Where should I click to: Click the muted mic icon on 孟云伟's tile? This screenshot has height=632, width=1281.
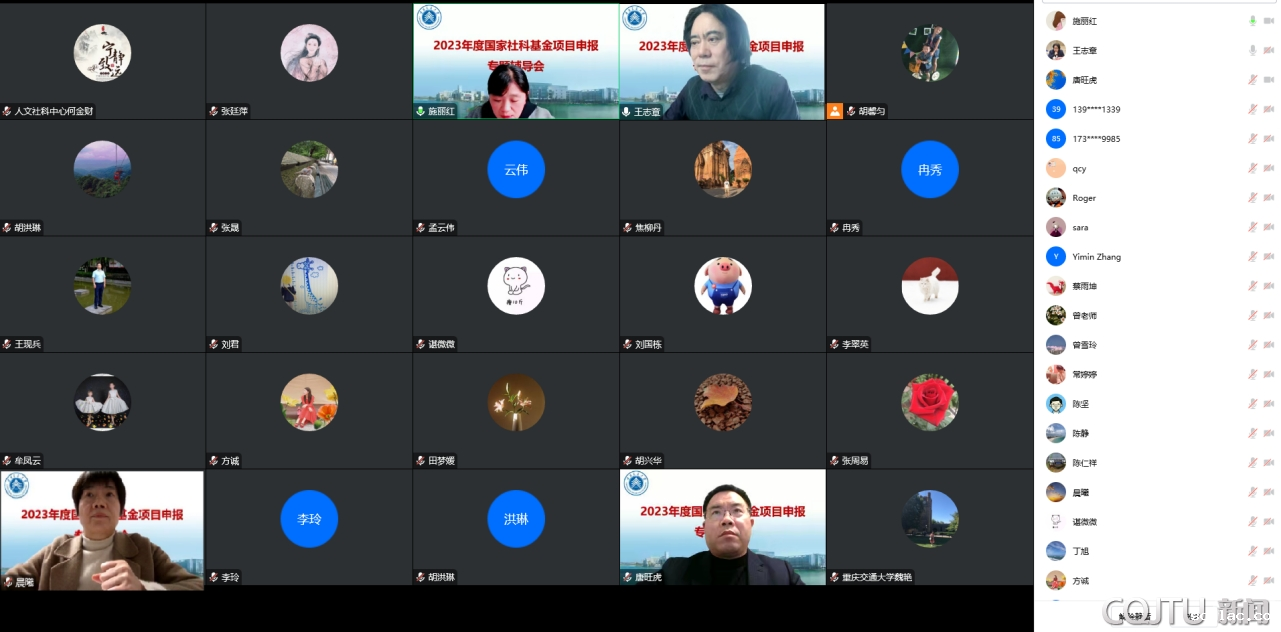pyautogui.click(x=421, y=228)
